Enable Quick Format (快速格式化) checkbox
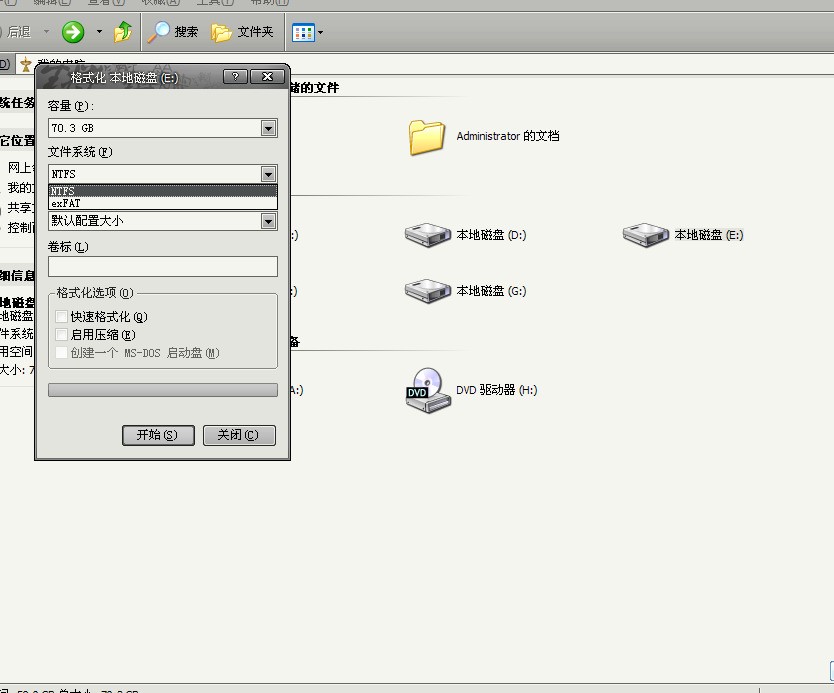This screenshot has width=834, height=693. (62, 317)
